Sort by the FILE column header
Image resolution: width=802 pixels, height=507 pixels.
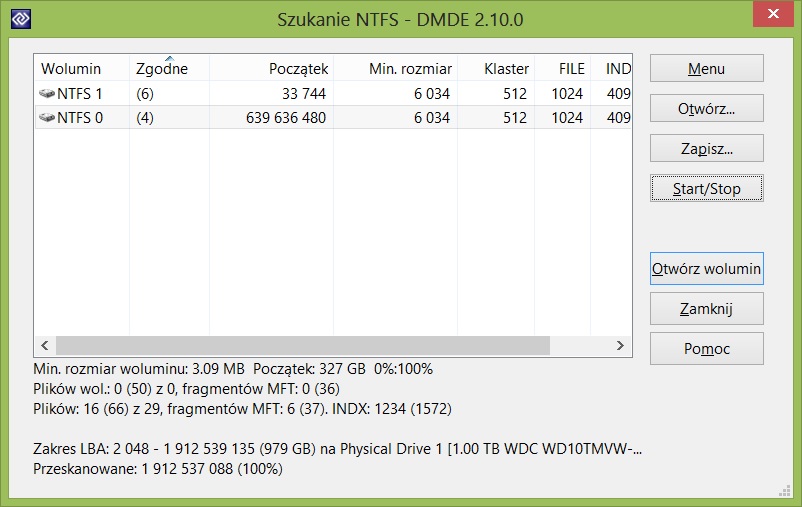coord(563,68)
